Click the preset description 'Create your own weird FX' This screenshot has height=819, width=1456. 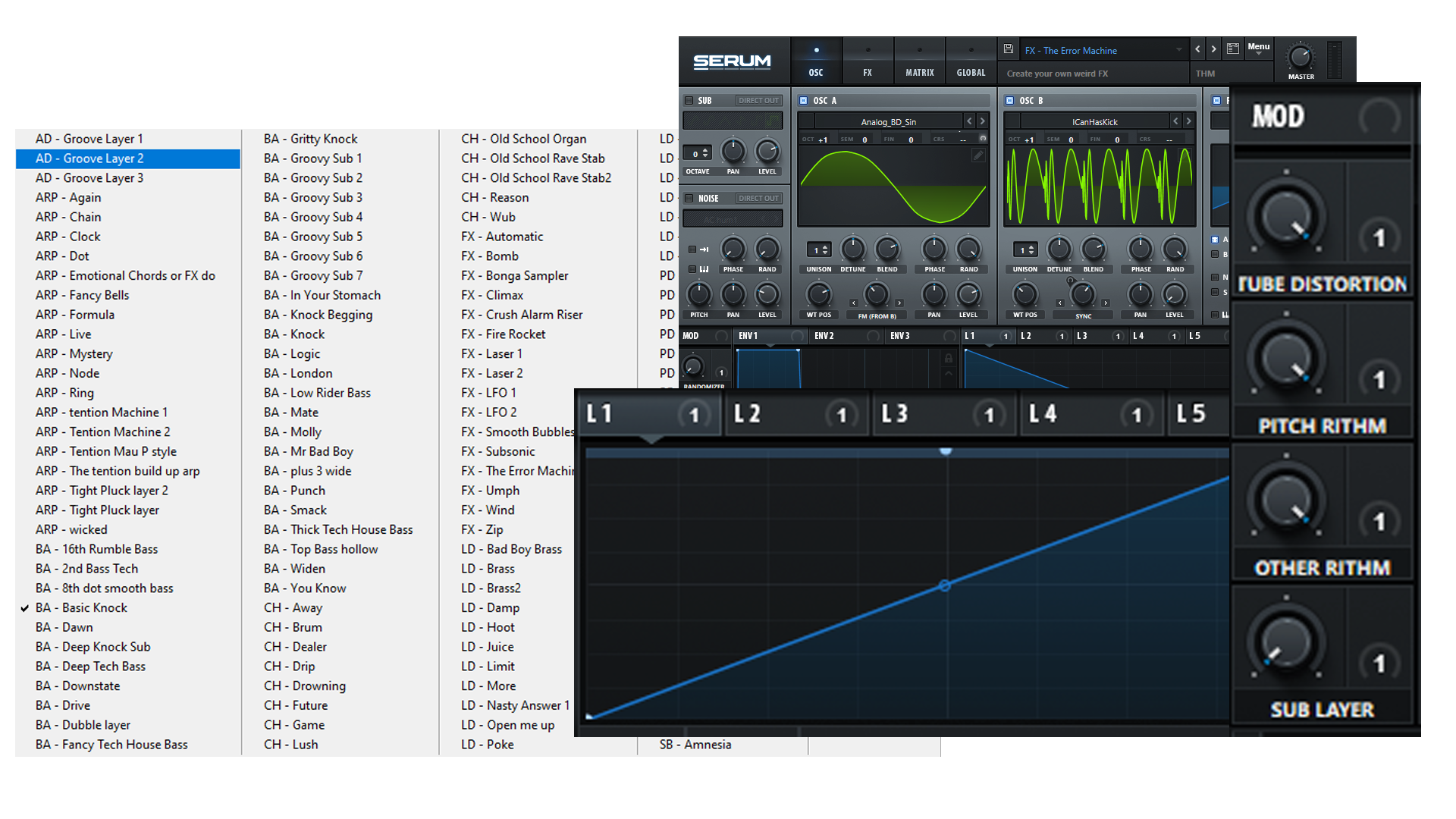[1057, 74]
